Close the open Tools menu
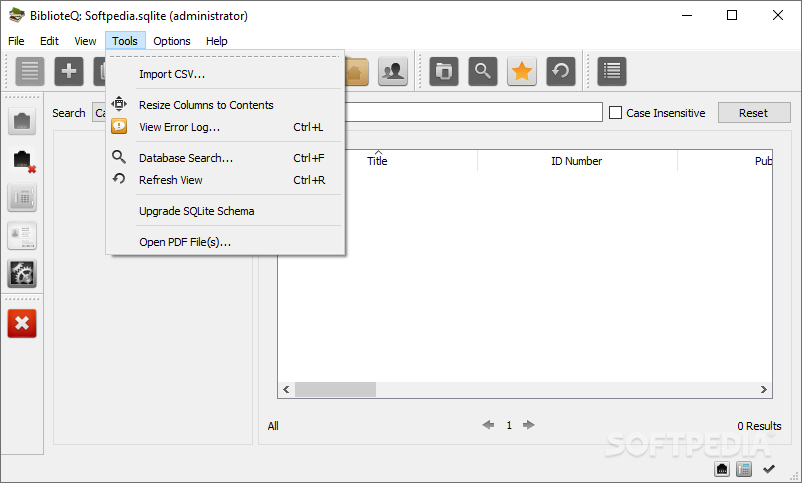This screenshot has width=802, height=483. (x=125, y=41)
